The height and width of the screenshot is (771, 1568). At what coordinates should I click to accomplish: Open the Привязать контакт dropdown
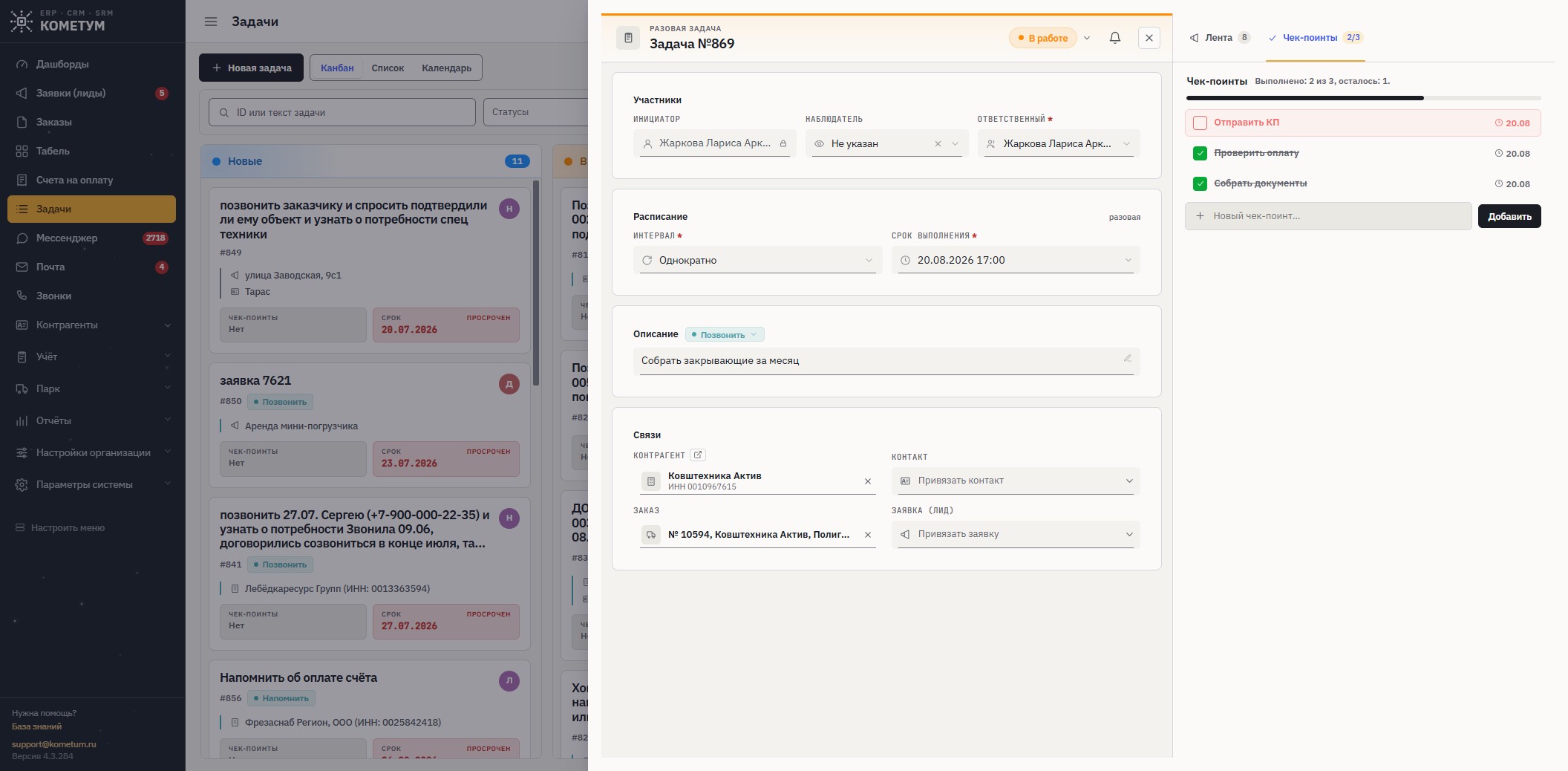click(x=1016, y=481)
